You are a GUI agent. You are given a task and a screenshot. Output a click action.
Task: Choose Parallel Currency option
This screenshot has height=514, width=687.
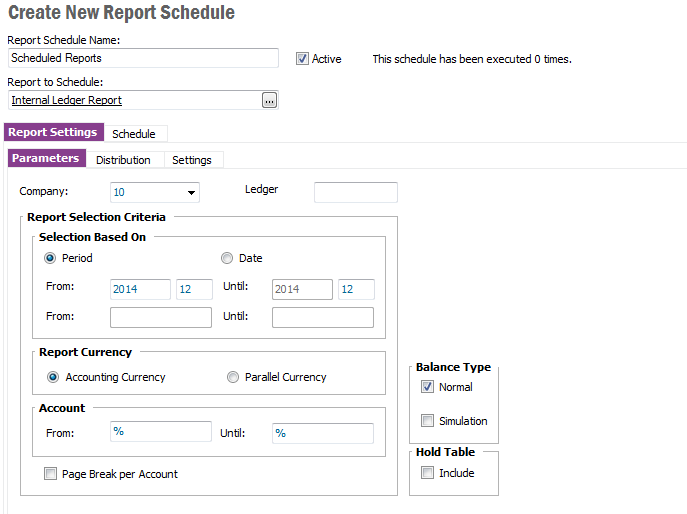(x=233, y=377)
